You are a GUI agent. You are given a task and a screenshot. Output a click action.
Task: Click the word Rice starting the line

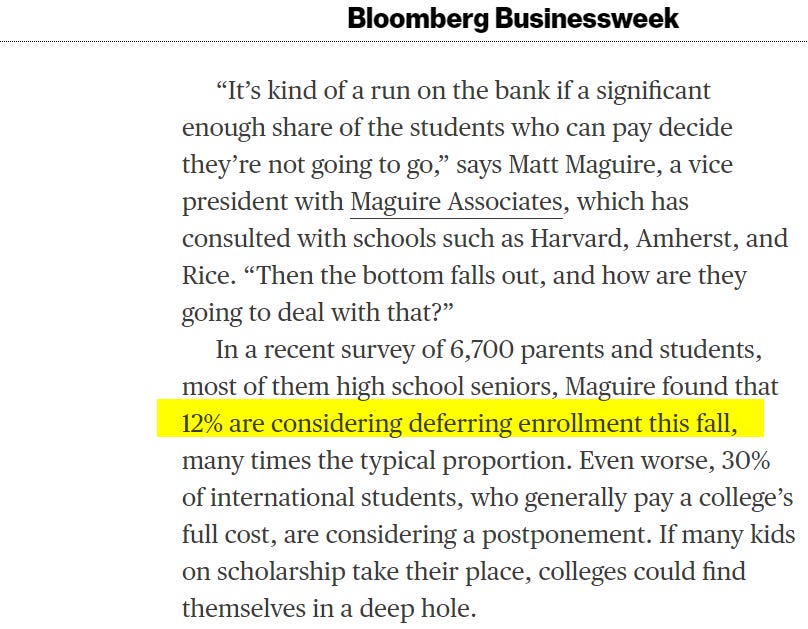pos(206,276)
